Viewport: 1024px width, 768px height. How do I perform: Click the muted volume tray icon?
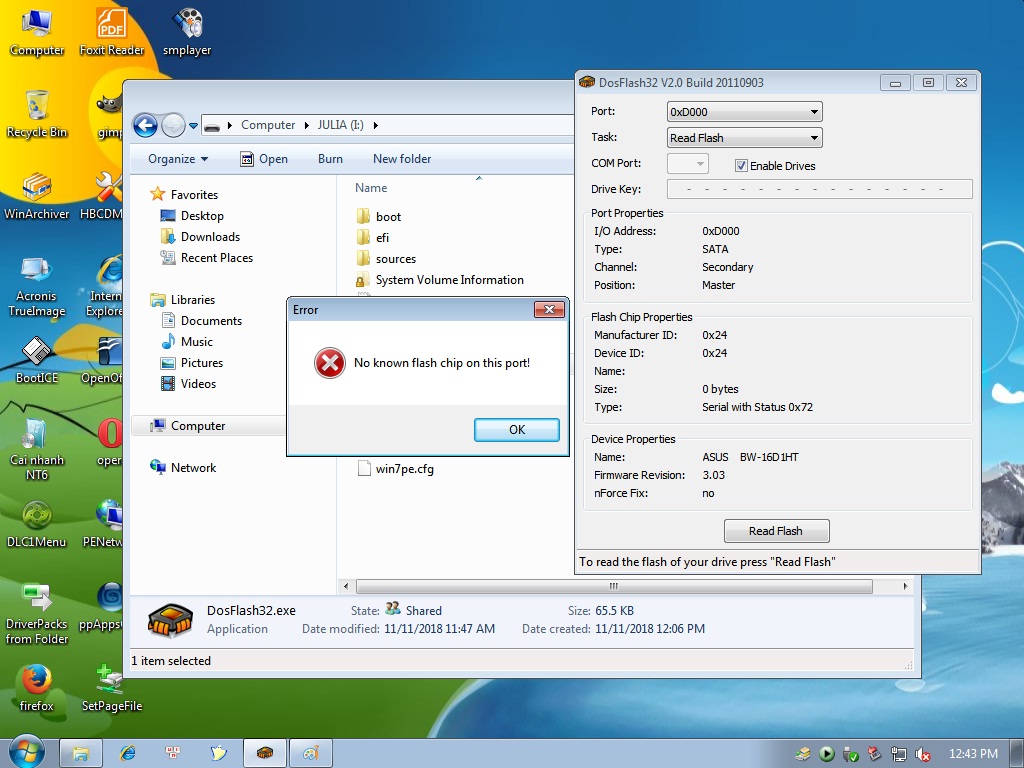point(923,754)
